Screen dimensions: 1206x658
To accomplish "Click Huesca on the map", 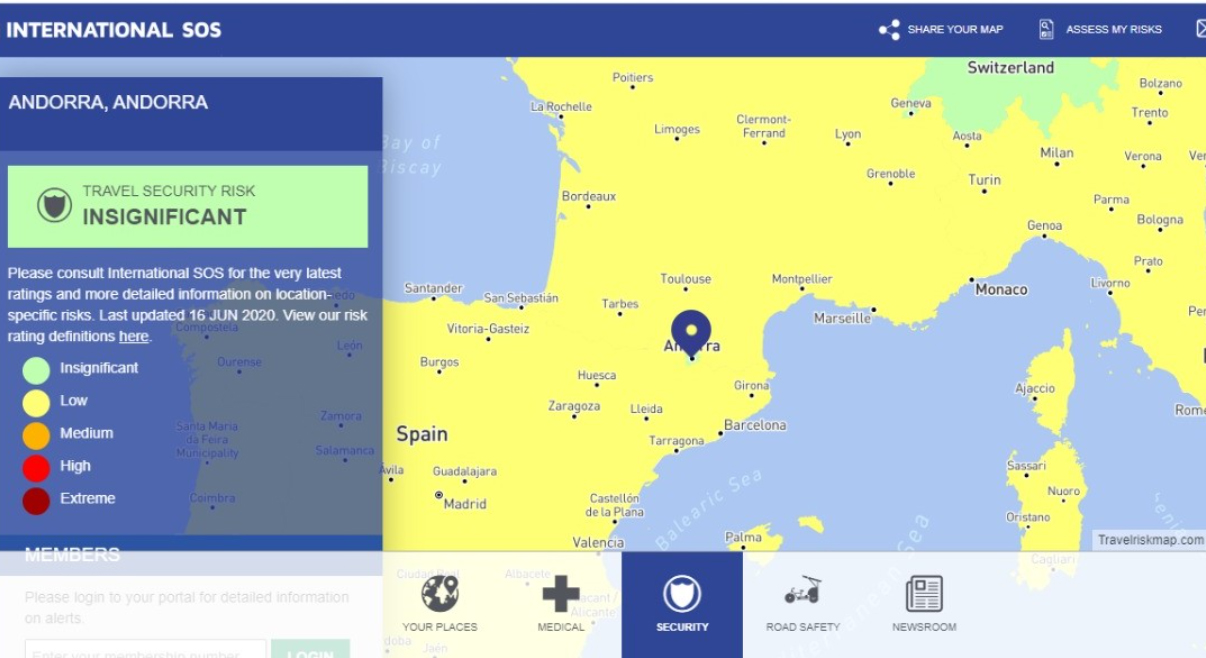I will (597, 376).
